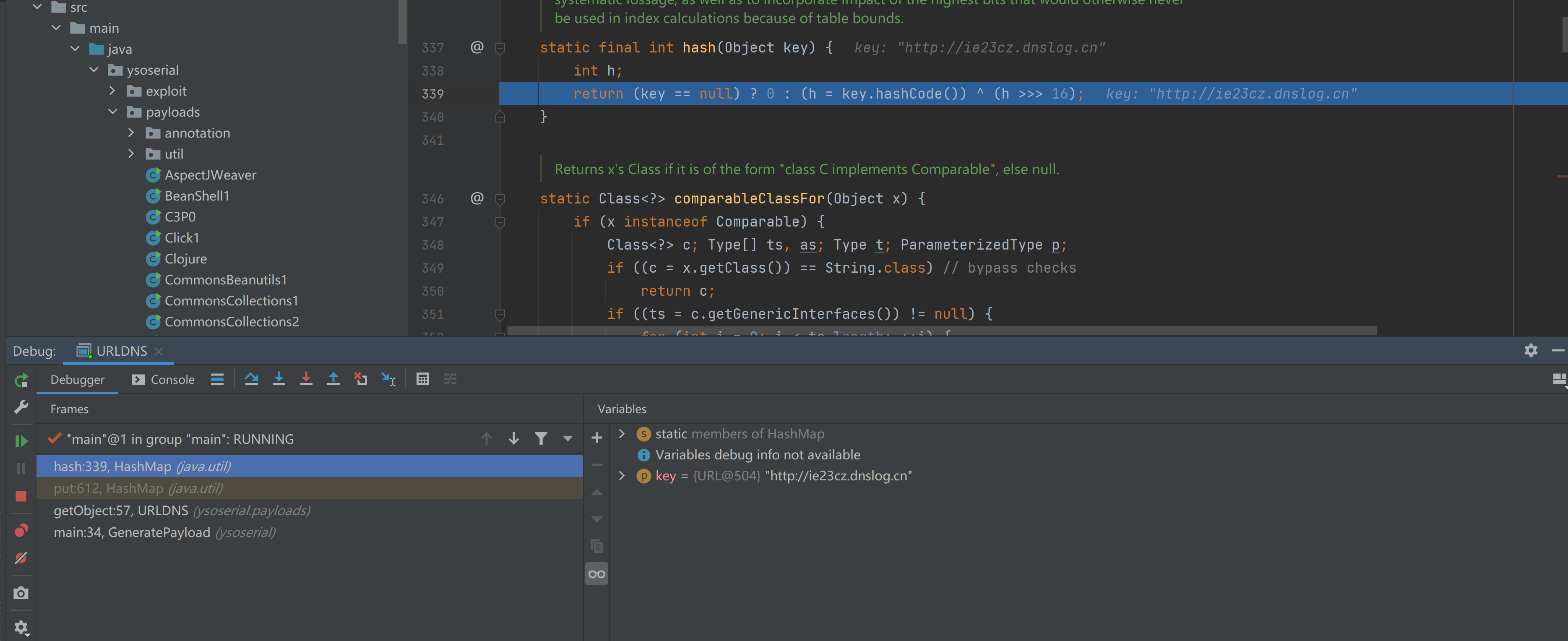
Task: Collapse the src folder
Action: [x=37, y=7]
